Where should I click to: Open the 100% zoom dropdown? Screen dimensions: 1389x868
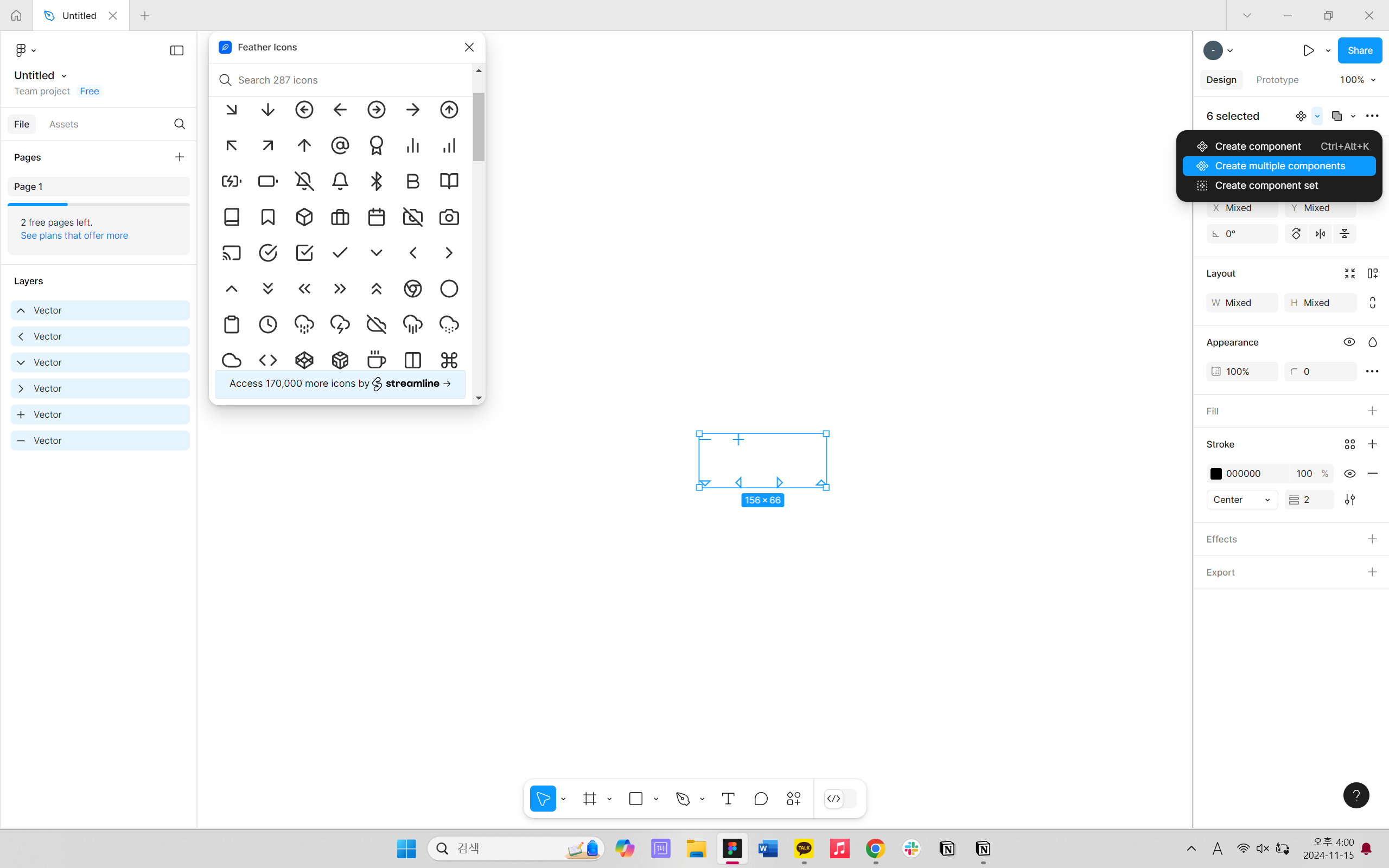click(x=1358, y=80)
